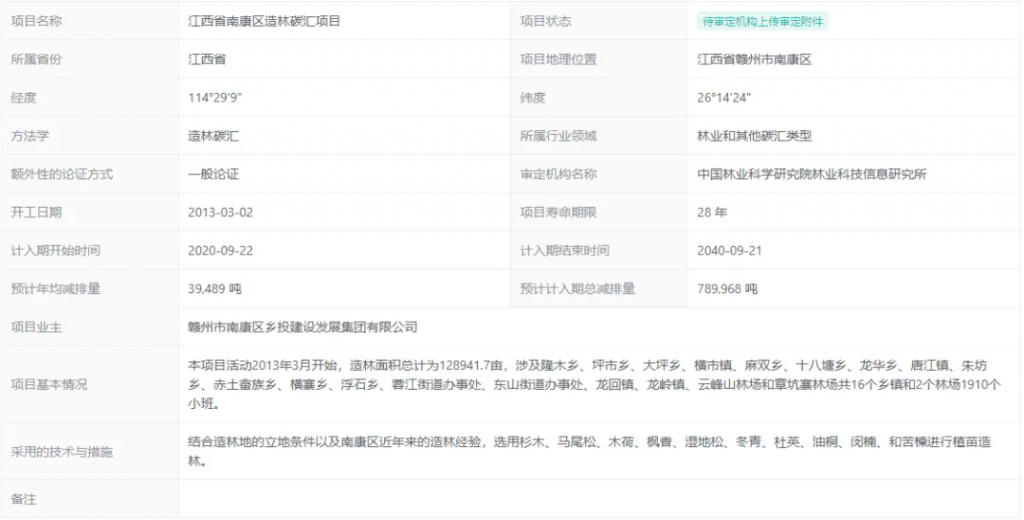Click the location value 江西省赣州市南康区
The width and height of the screenshot is (1024, 520).
754,59
